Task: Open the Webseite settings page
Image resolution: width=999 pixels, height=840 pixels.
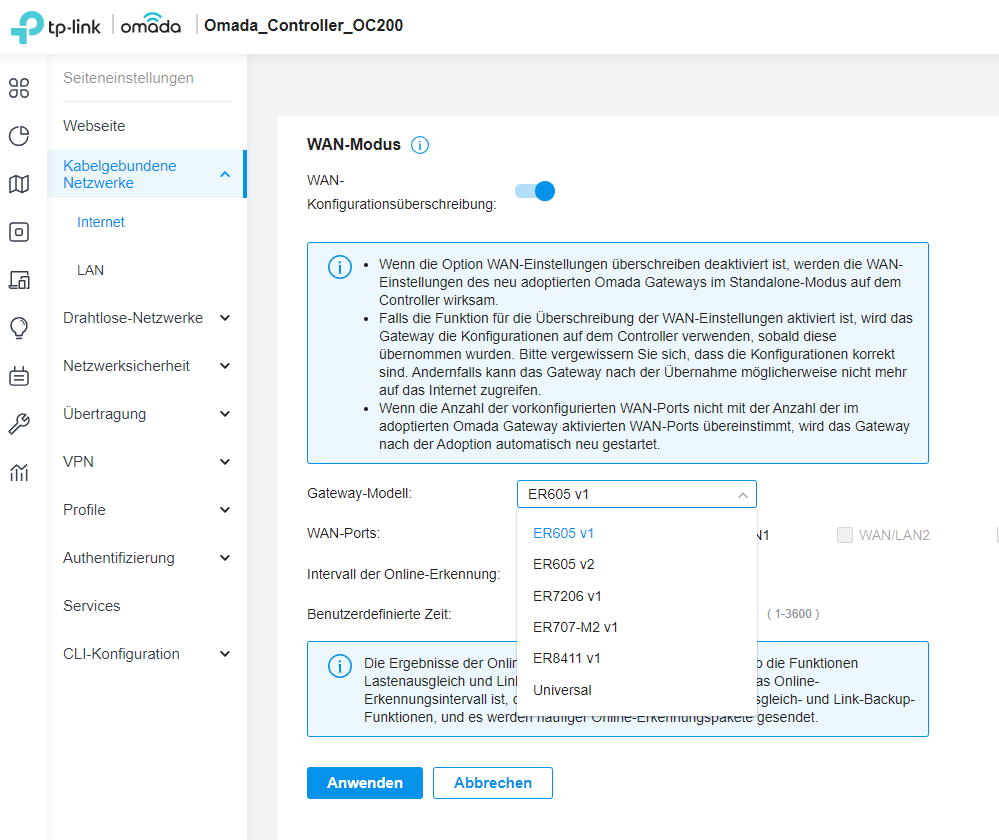Action: [94, 126]
